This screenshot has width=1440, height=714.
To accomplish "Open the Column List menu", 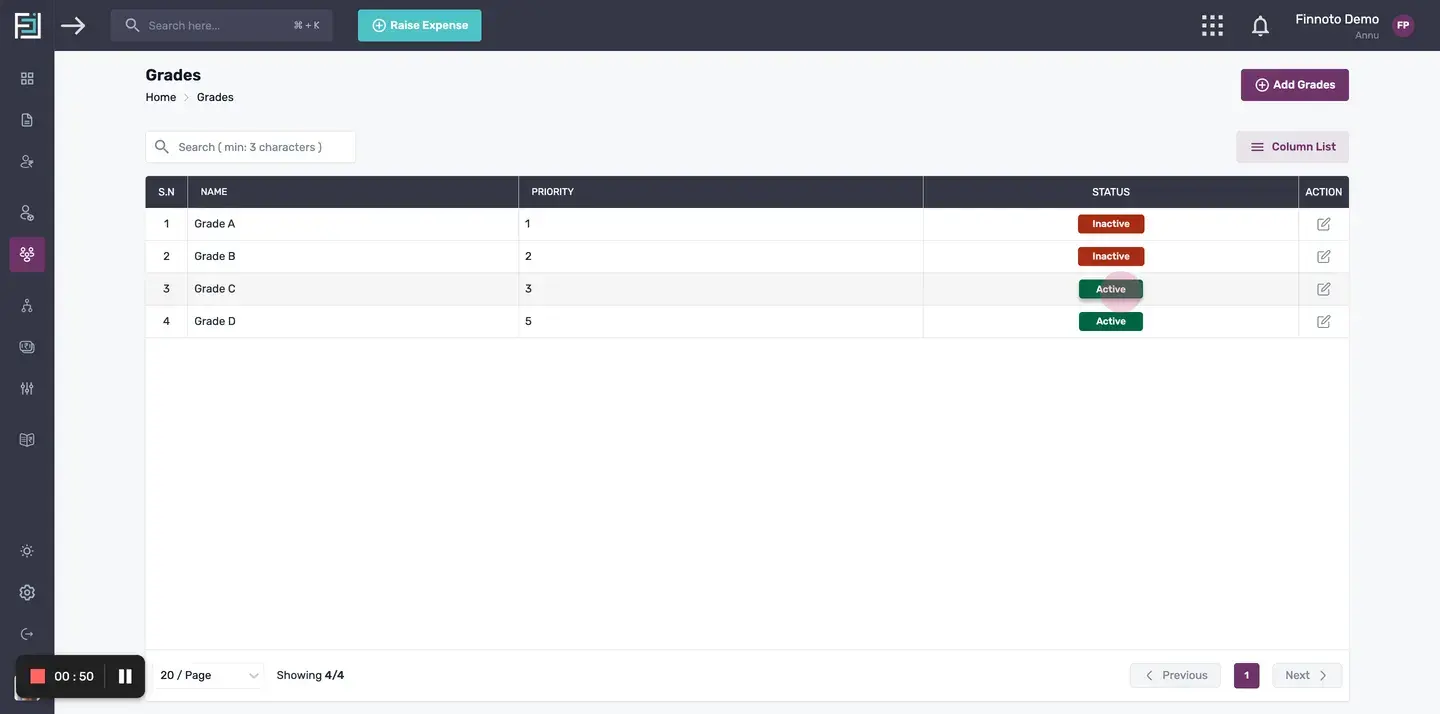I will 1292,147.
